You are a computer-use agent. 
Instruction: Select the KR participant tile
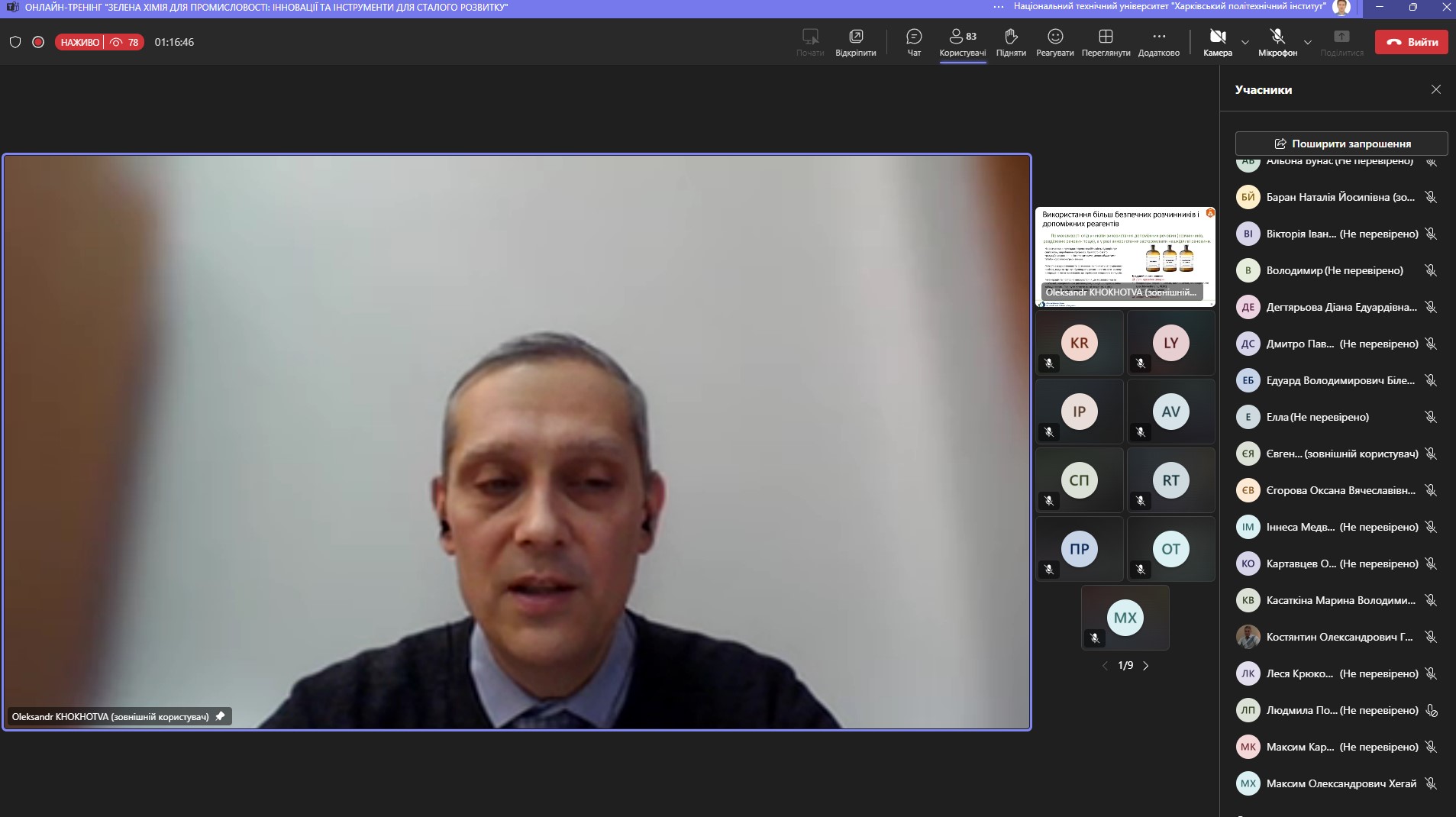point(1080,343)
